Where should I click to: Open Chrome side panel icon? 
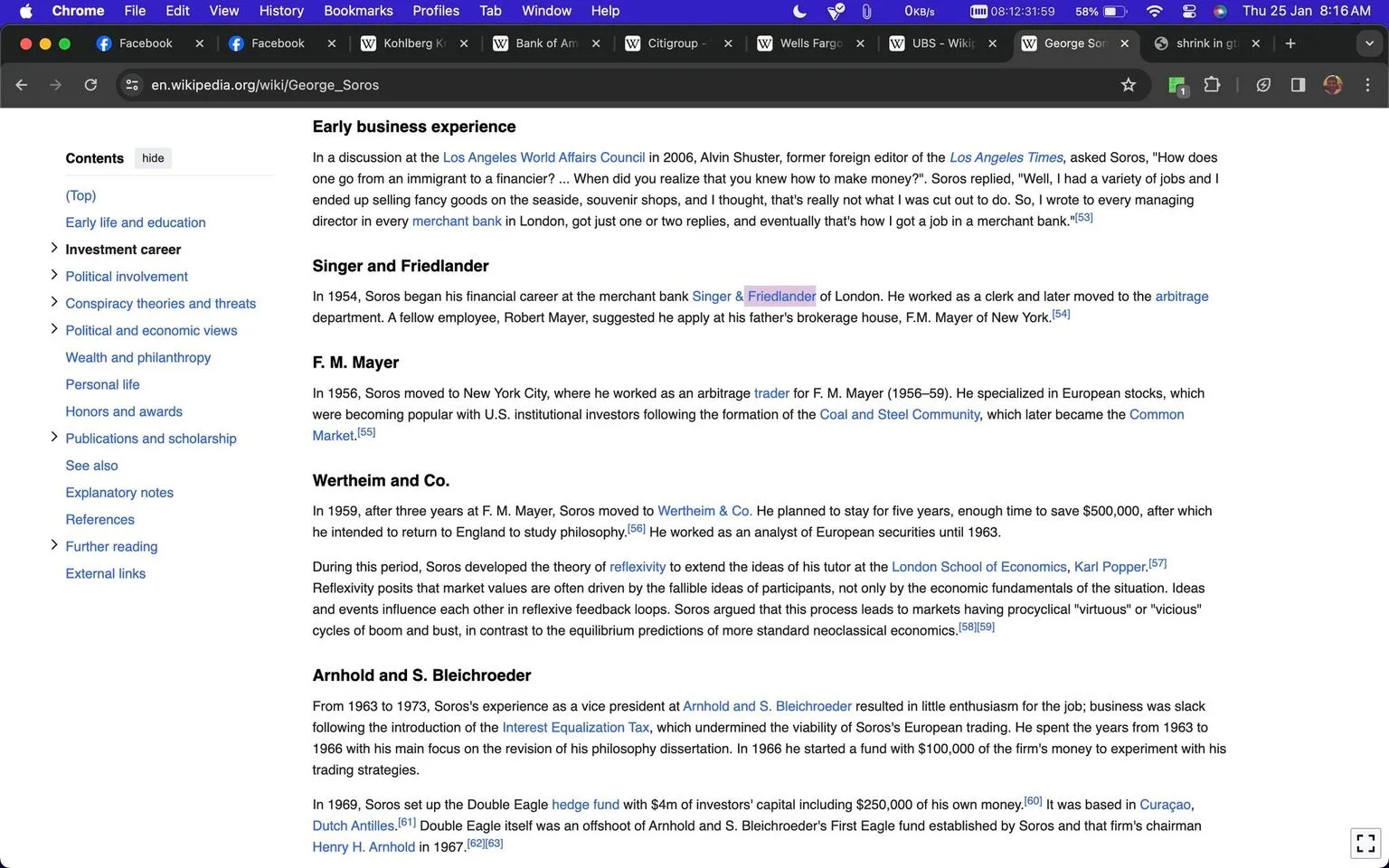[1298, 85]
